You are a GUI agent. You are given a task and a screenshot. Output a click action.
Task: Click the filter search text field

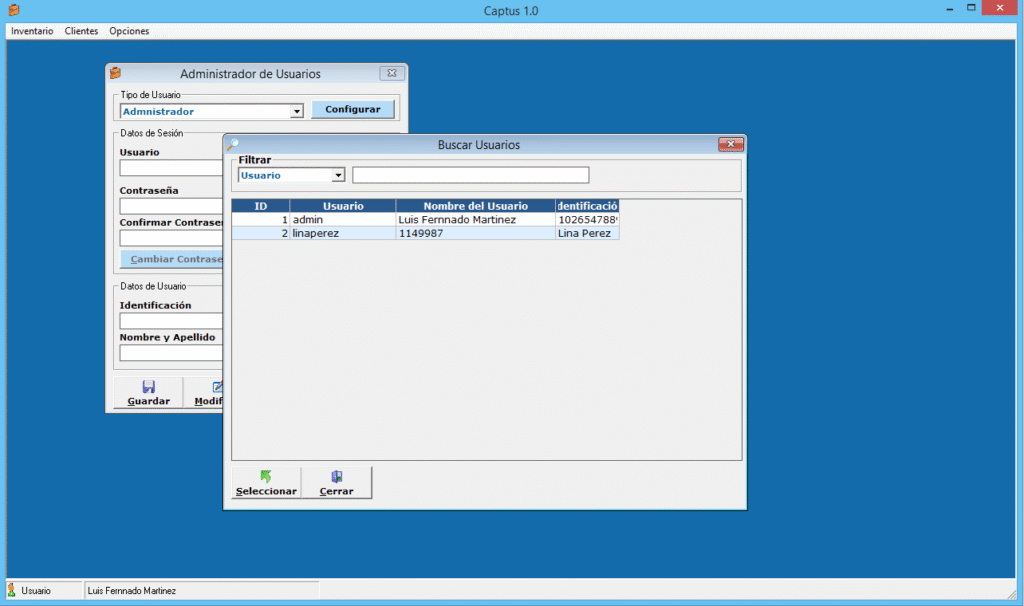tap(470, 176)
